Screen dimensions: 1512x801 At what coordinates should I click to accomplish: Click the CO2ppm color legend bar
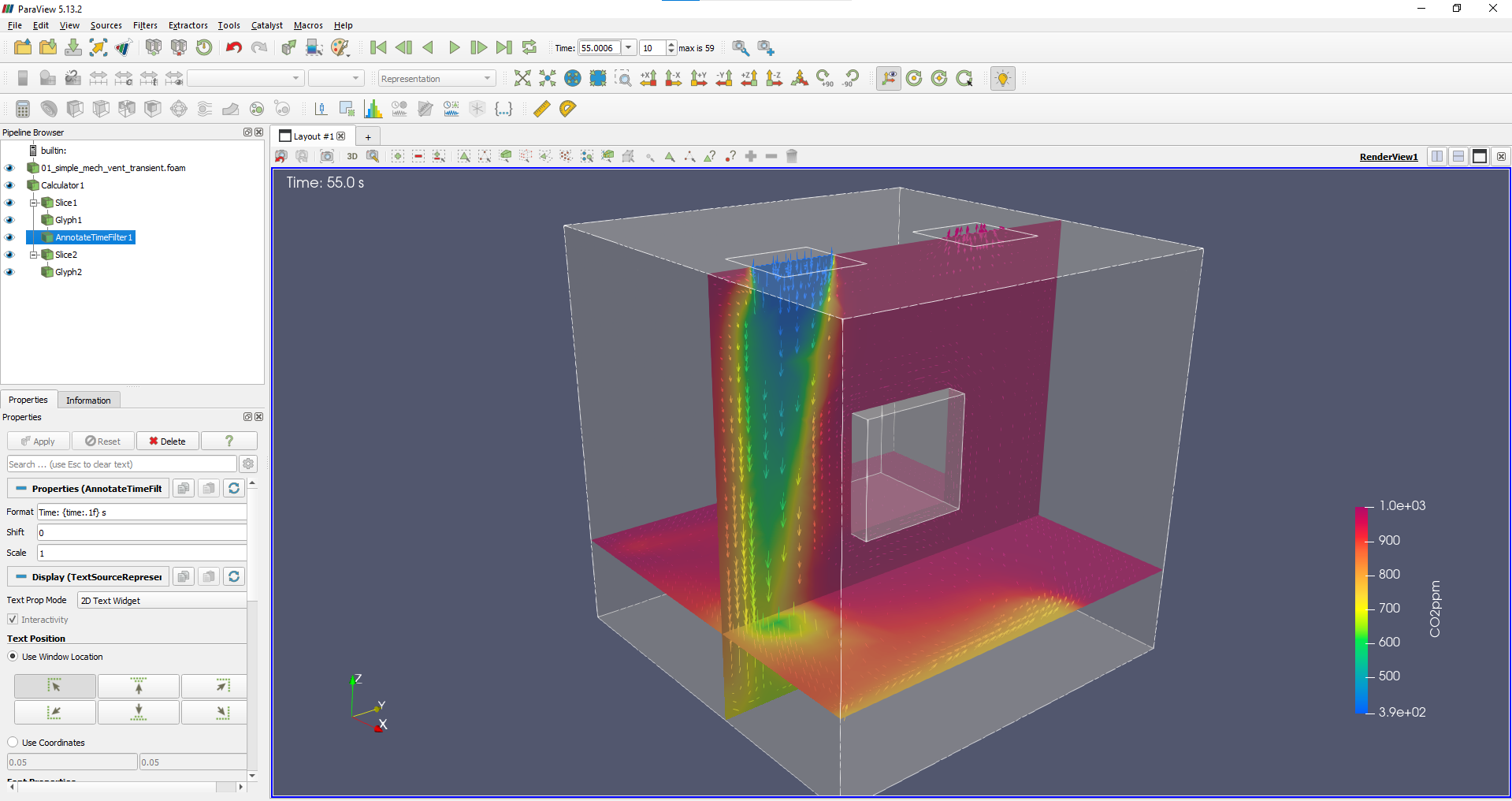pos(1362,609)
